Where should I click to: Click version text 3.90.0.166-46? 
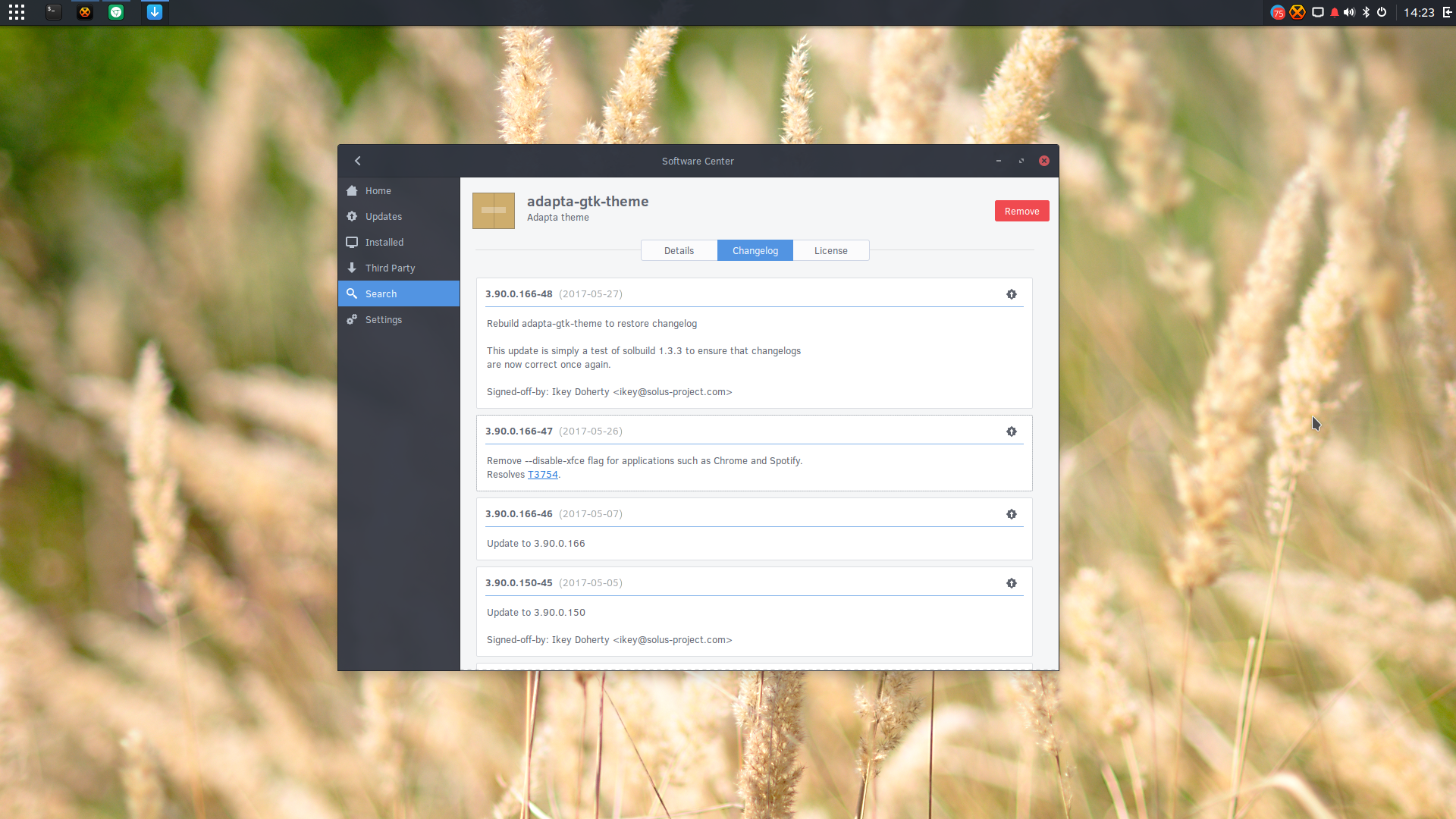[519, 514]
